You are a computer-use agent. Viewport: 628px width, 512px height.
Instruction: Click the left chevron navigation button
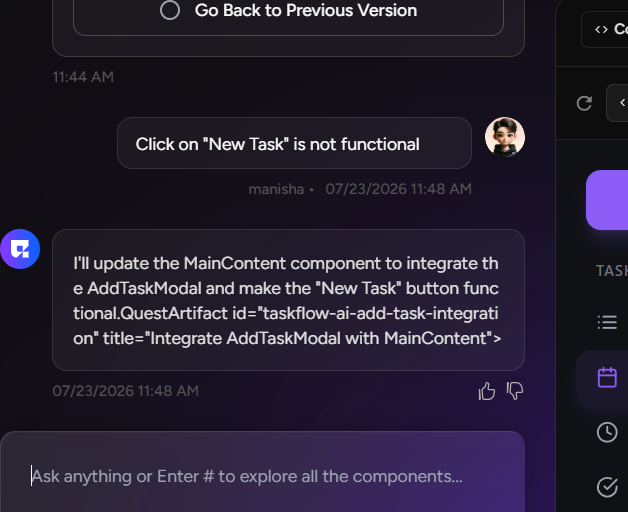619,103
